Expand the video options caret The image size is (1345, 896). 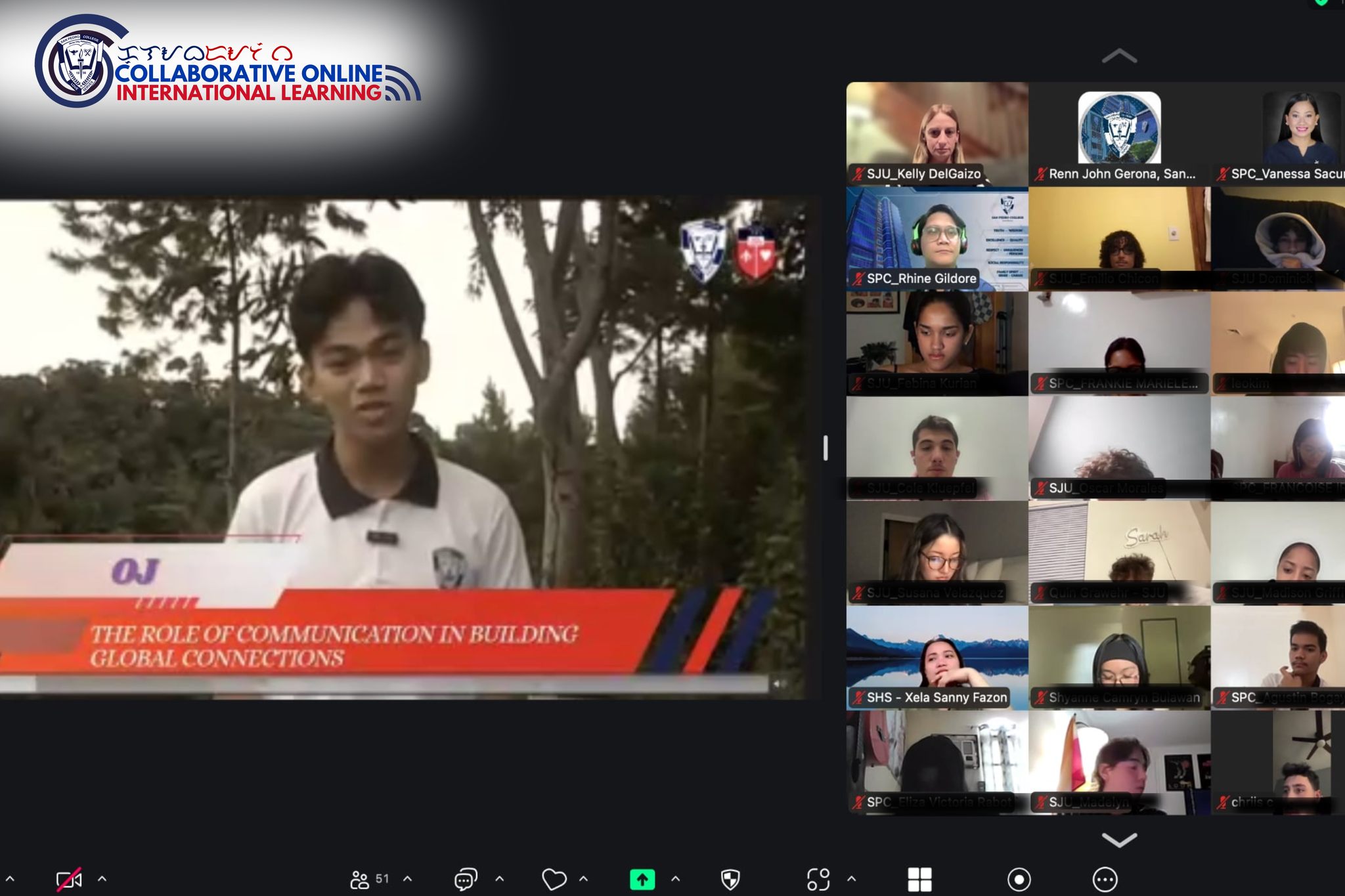[102, 878]
